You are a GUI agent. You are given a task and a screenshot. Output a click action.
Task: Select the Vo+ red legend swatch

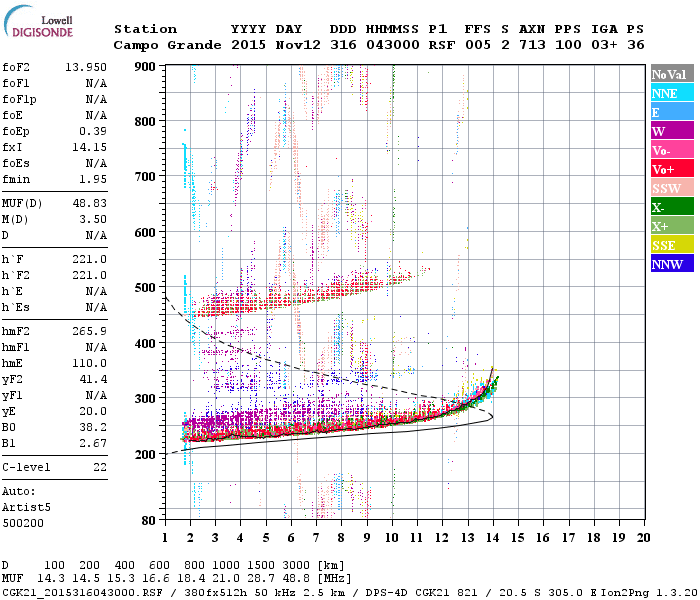[672, 169]
